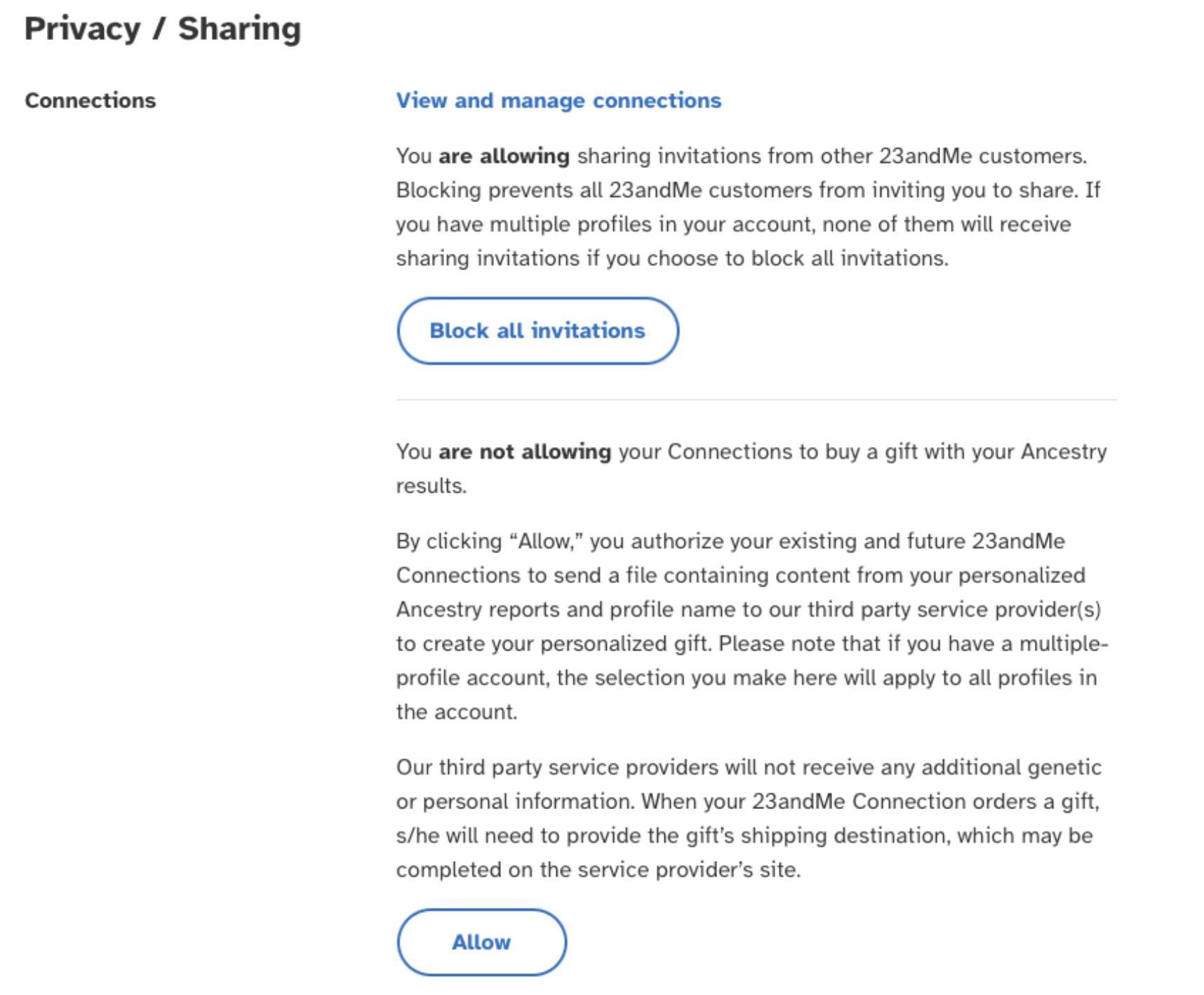Open the View and manage connections link
The height and width of the screenshot is (995, 1204).
(x=558, y=100)
